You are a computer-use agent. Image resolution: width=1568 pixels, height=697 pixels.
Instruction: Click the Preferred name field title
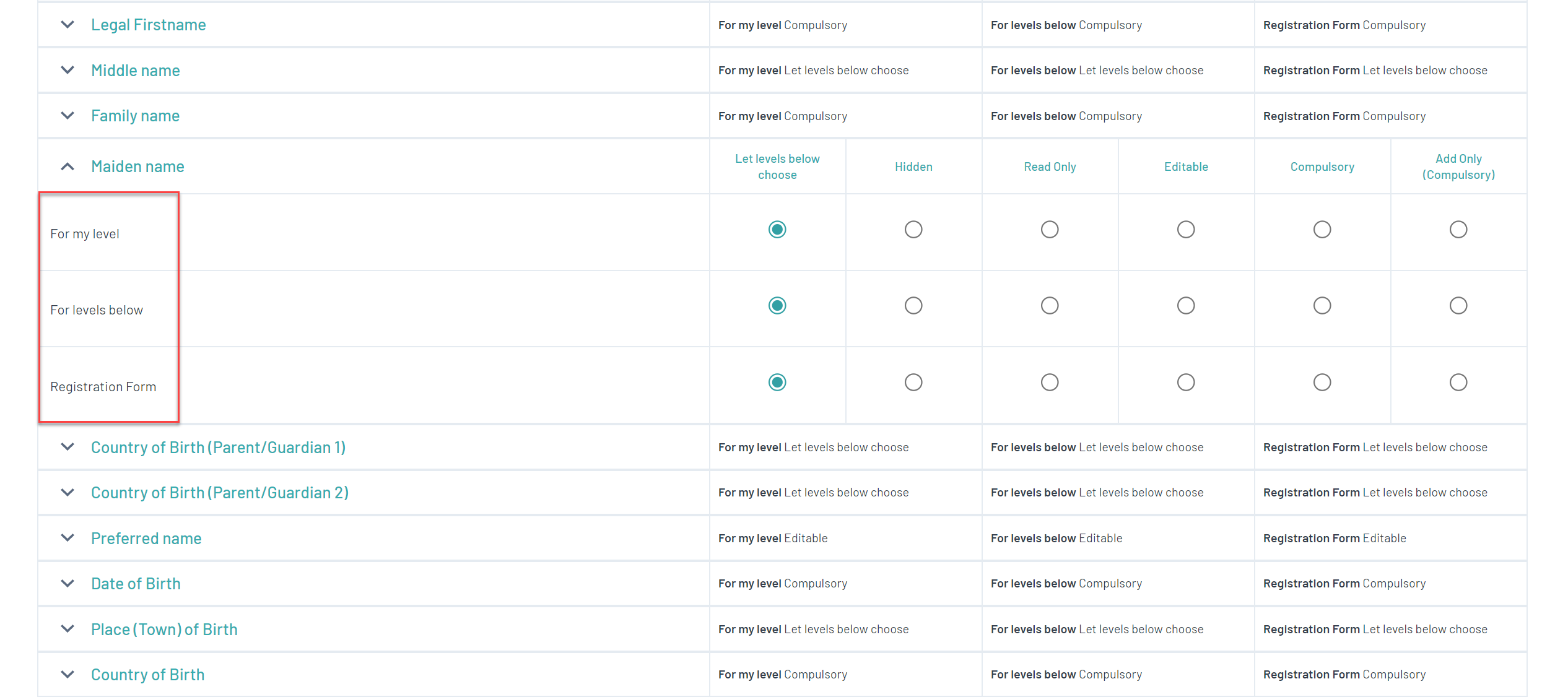point(146,538)
